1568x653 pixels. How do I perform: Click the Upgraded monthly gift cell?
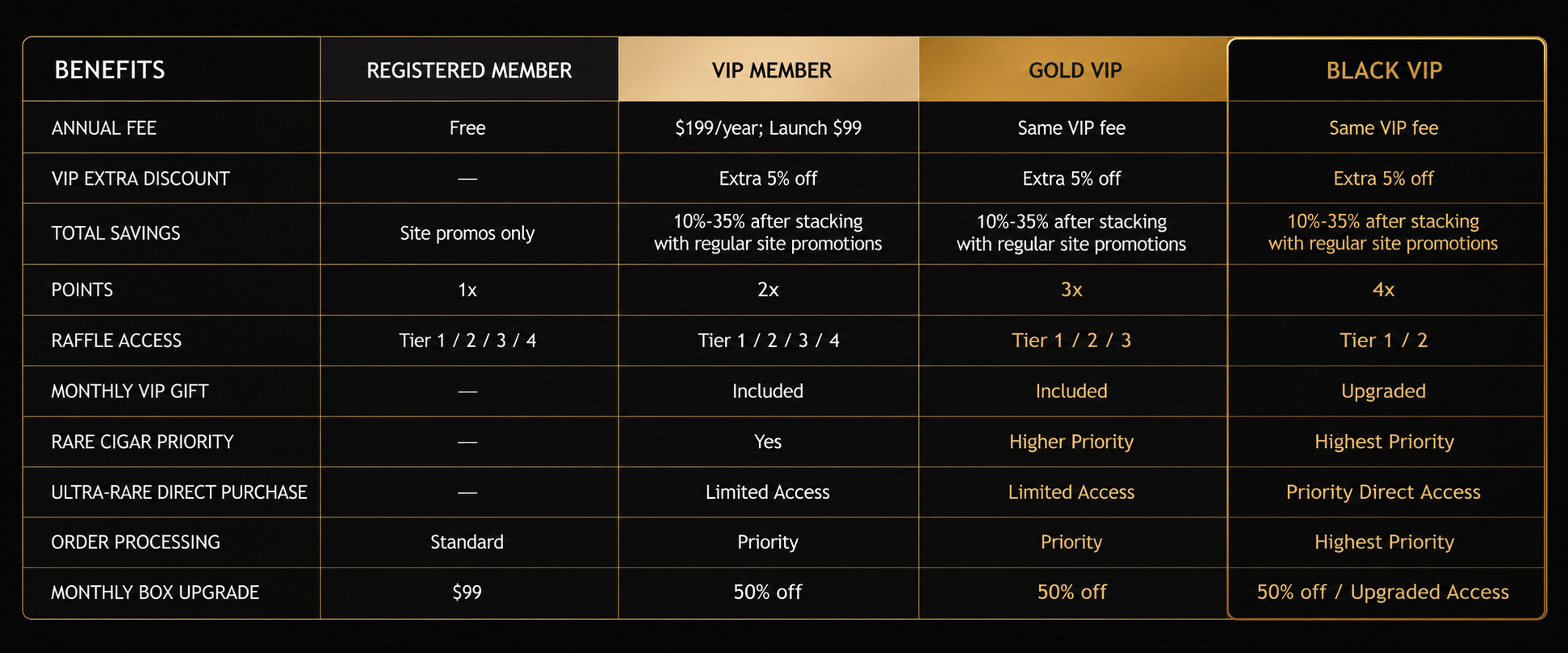pos(1384,391)
